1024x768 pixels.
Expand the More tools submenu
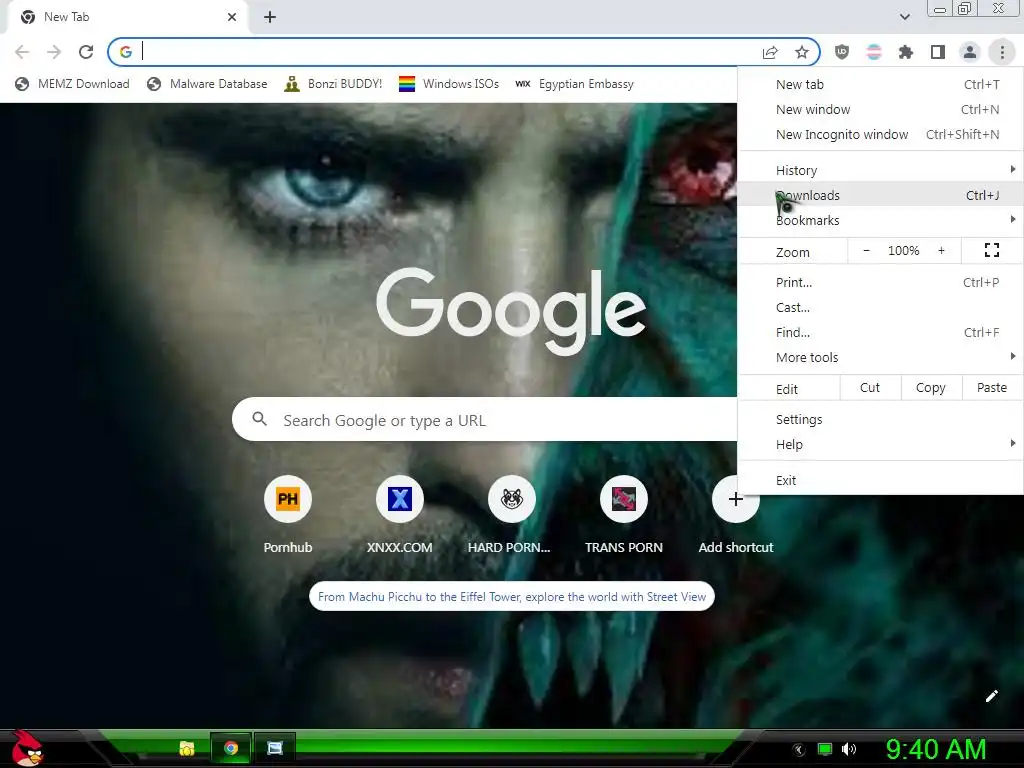(x=880, y=357)
